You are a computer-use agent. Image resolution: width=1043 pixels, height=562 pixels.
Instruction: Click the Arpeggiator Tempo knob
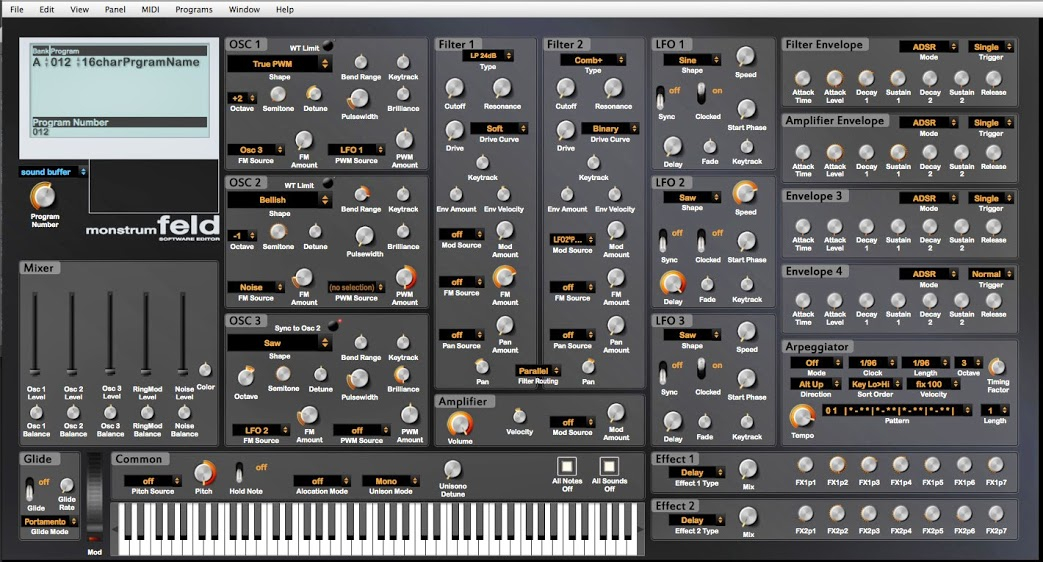(802, 417)
